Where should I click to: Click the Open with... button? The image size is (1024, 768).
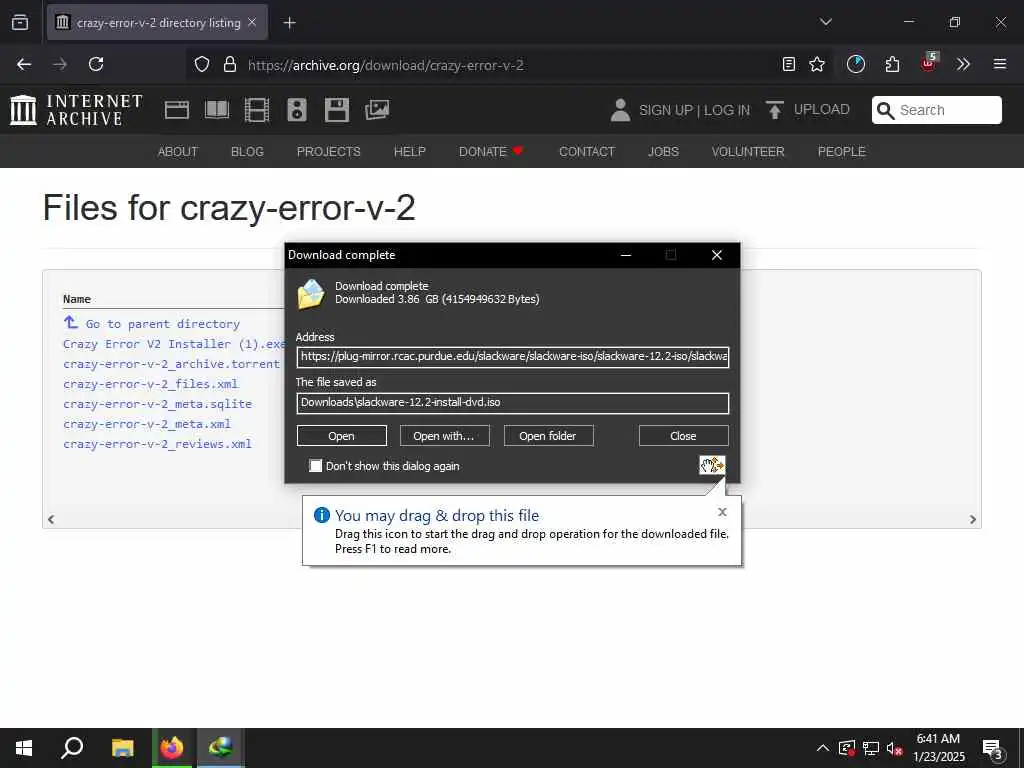click(x=444, y=436)
